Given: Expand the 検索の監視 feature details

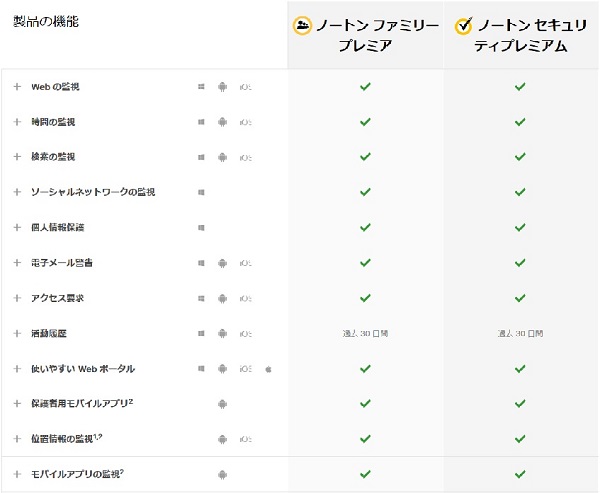Looking at the screenshot, I should [x=17, y=157].
